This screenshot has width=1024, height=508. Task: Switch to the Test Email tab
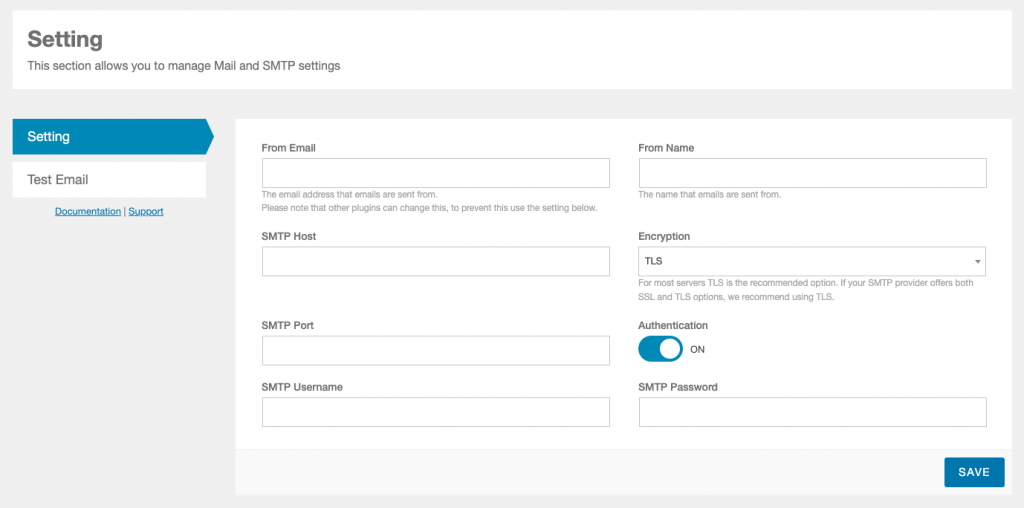pos(108,180)
